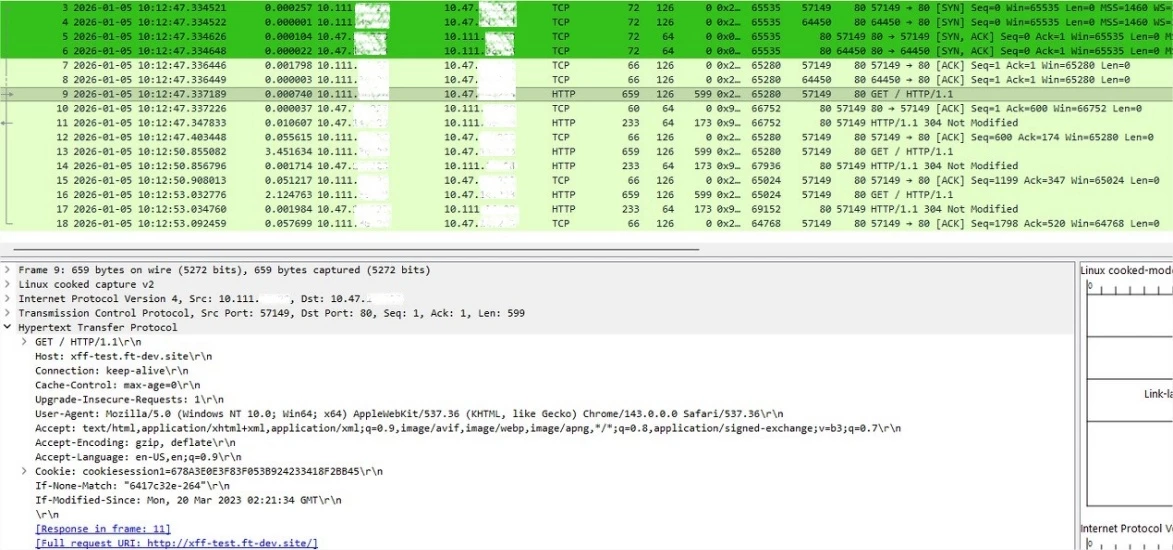Viewport: 1173px width, 550px height.
Task: Select the Accept-Language header line
Action: point(138,457)
